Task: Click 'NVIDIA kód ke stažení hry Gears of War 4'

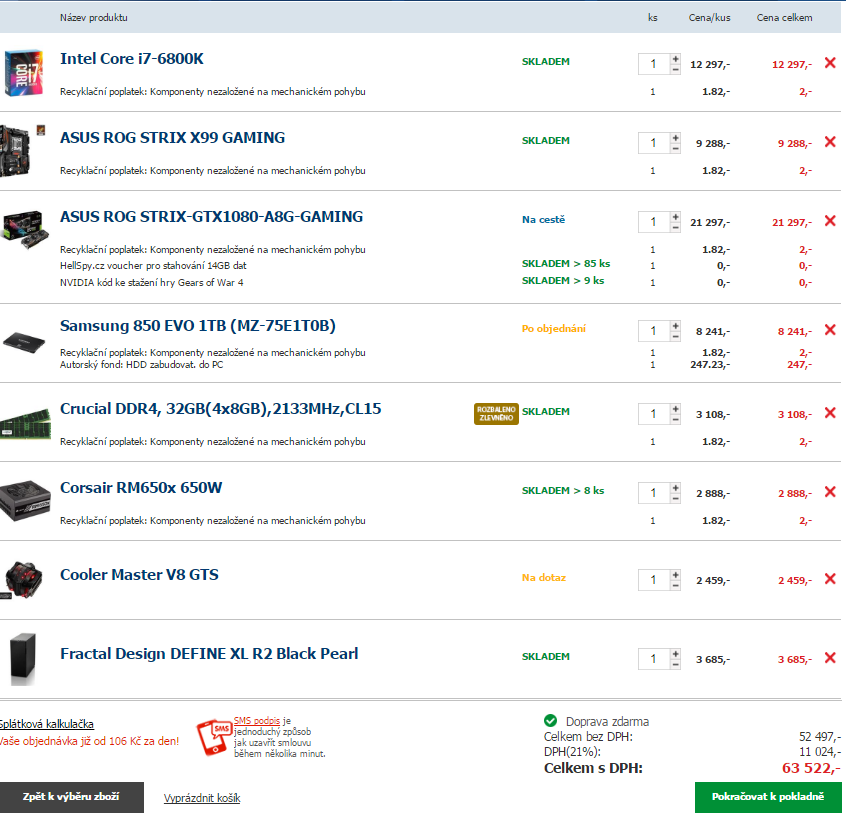Action: (x=152, y=283)
